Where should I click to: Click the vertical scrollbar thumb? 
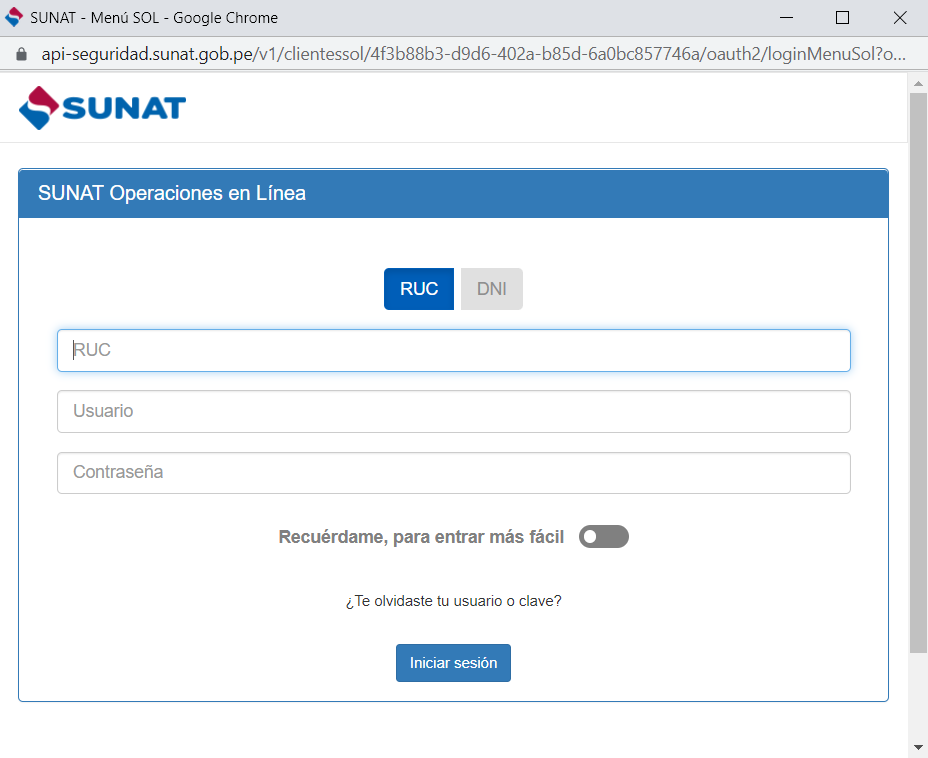click(x=918, y=373)
